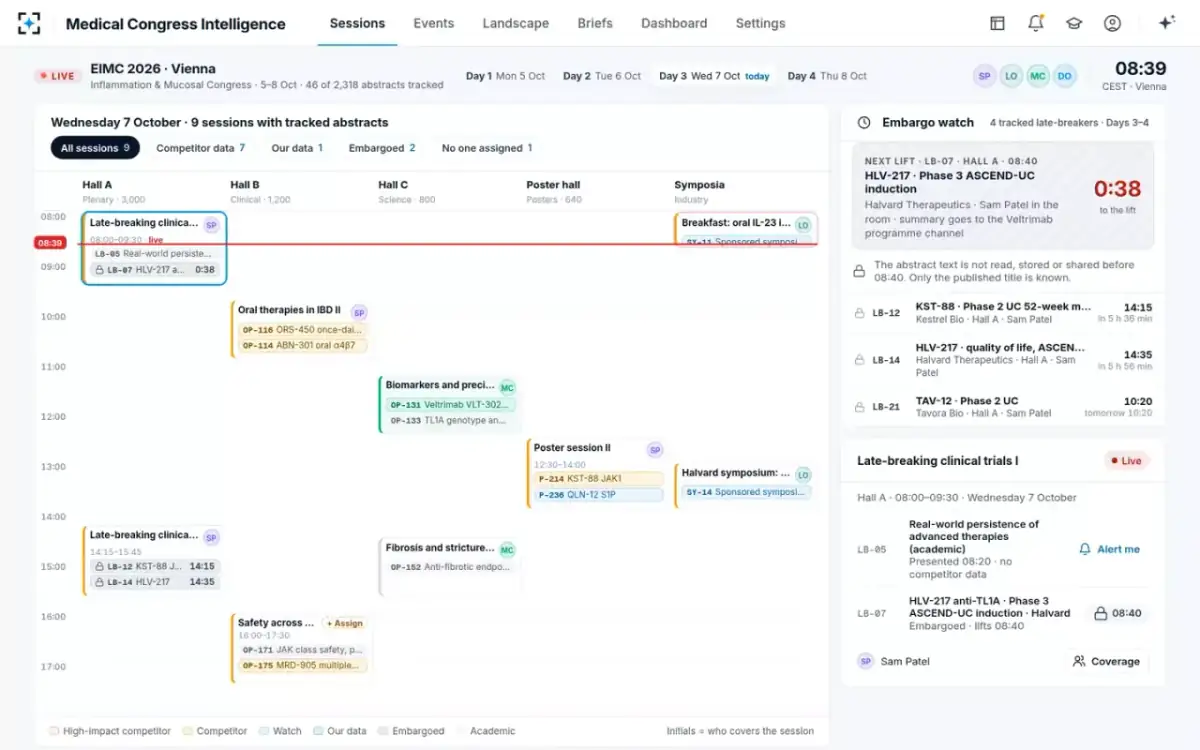The width and height of the screenshot is (1200, 750).
Task: Open the notifications bell
Action: 1036,23
